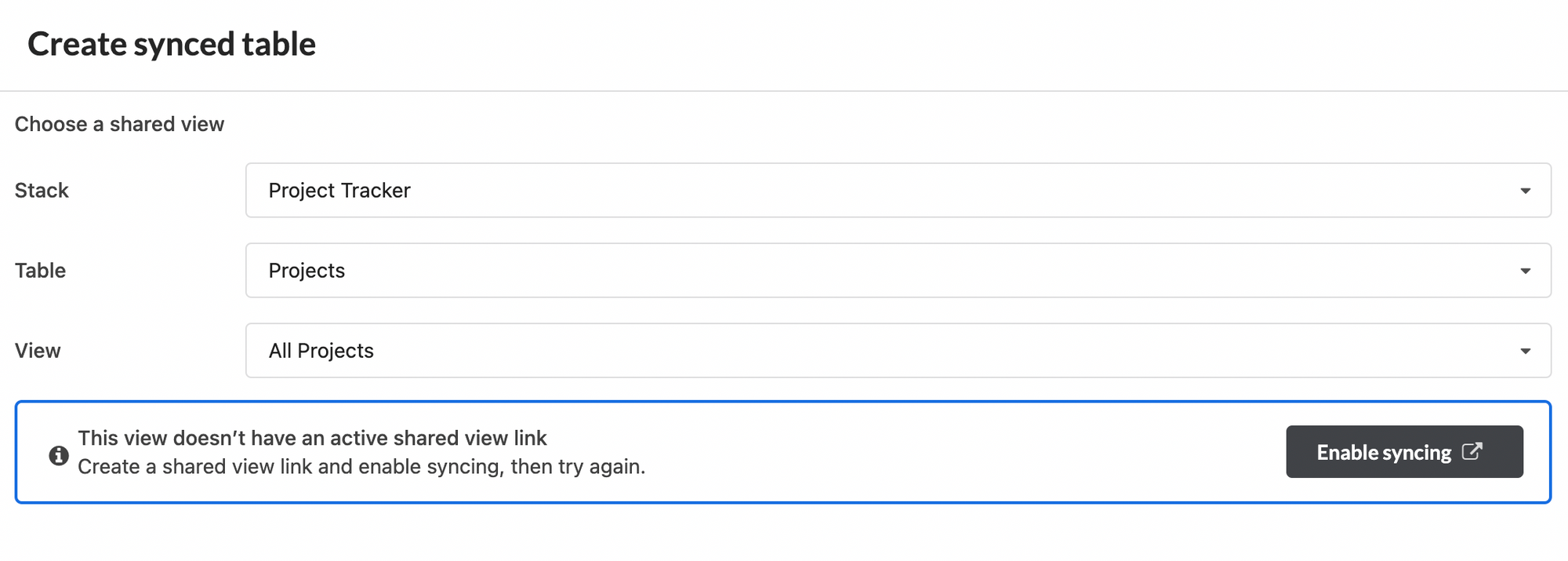Click the caret arrow on the Stack selector
Viewport: 1568px width, 561px height.
click(1526, 190)
